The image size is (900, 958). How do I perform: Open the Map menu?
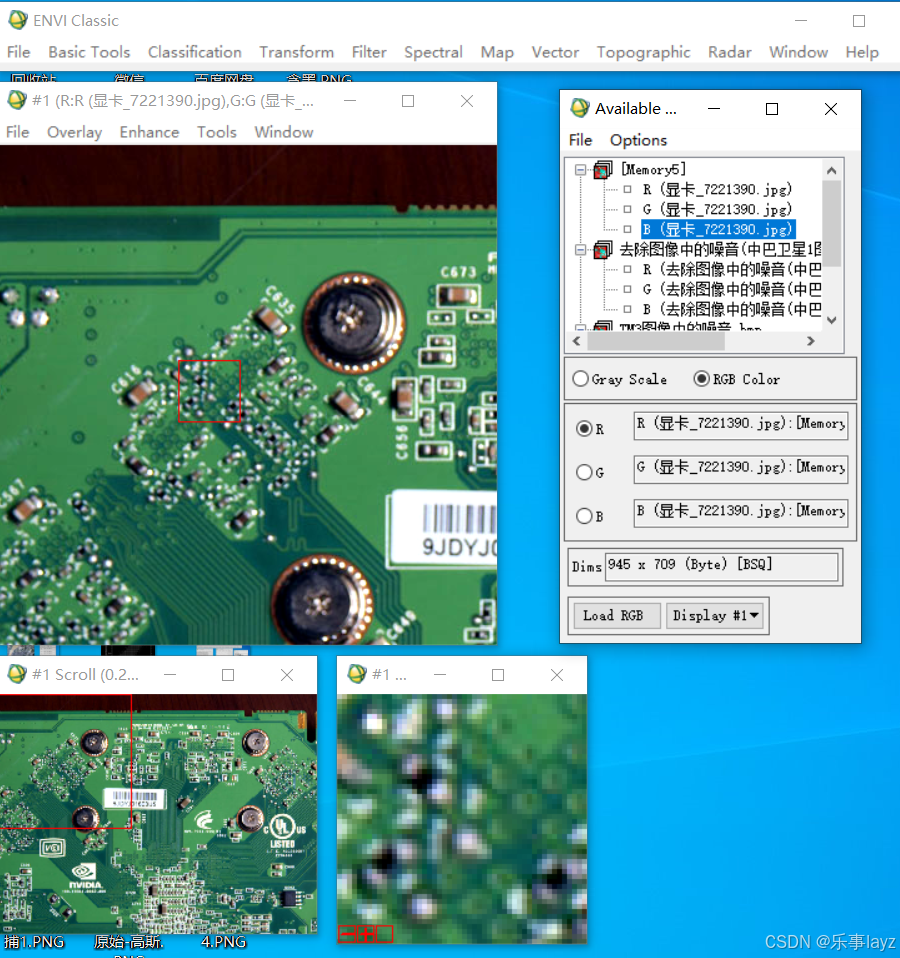pyautogui.click(x=497, y=53)
